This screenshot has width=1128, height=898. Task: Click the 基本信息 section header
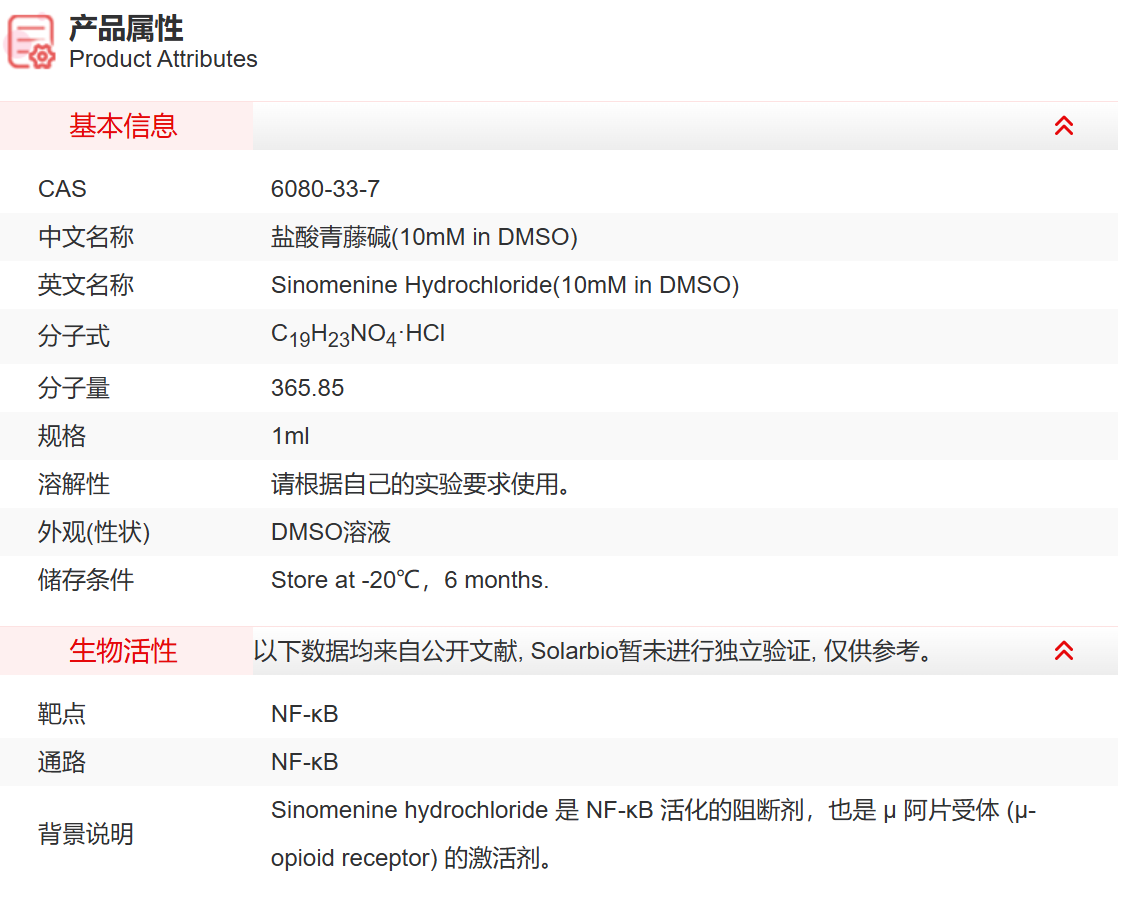122,125
